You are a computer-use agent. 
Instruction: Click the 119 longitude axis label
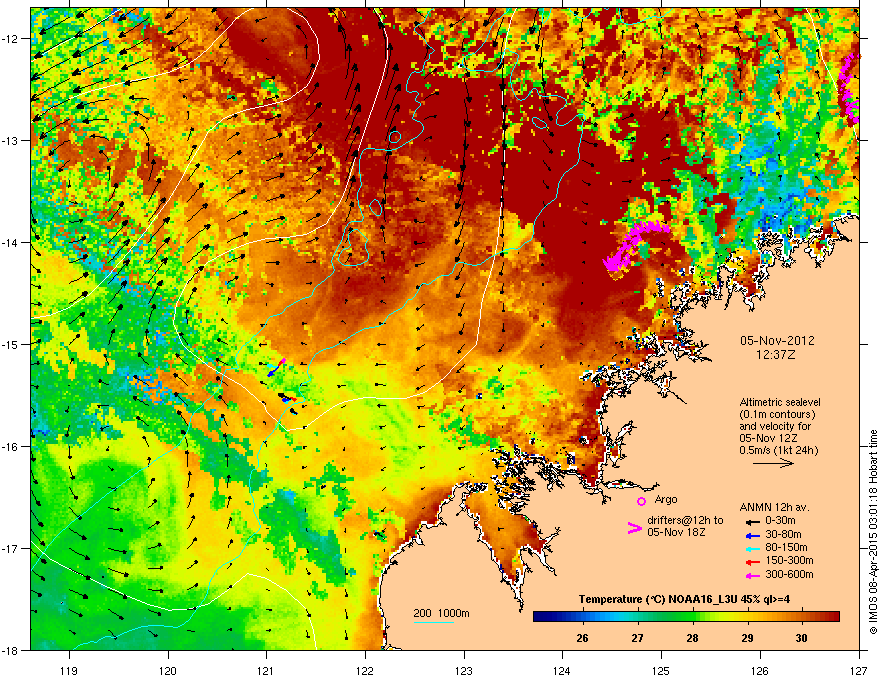click(x=69, y=670)
